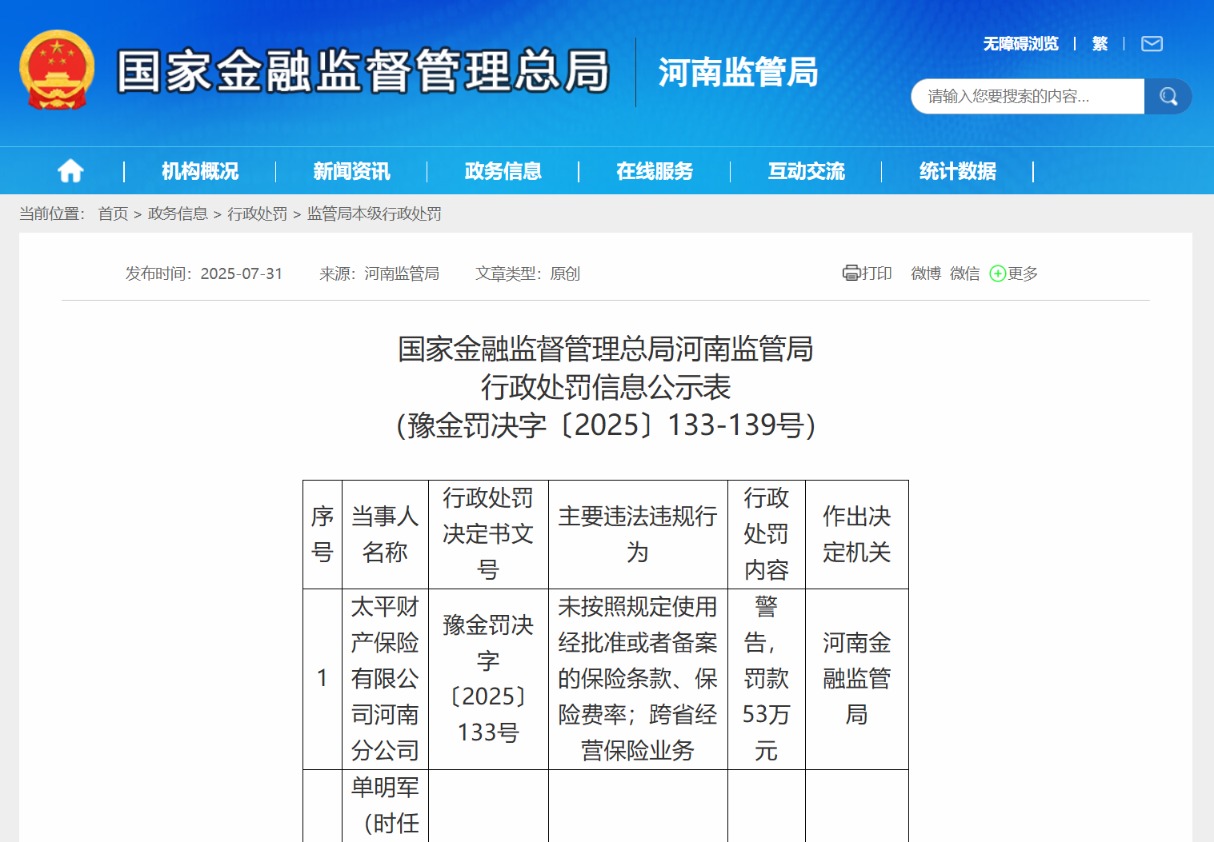Click cell 豫金罚决字〔2025〕133号
Image resolution: width=1214 pixels, height=842 pixels.
point(488,679)
